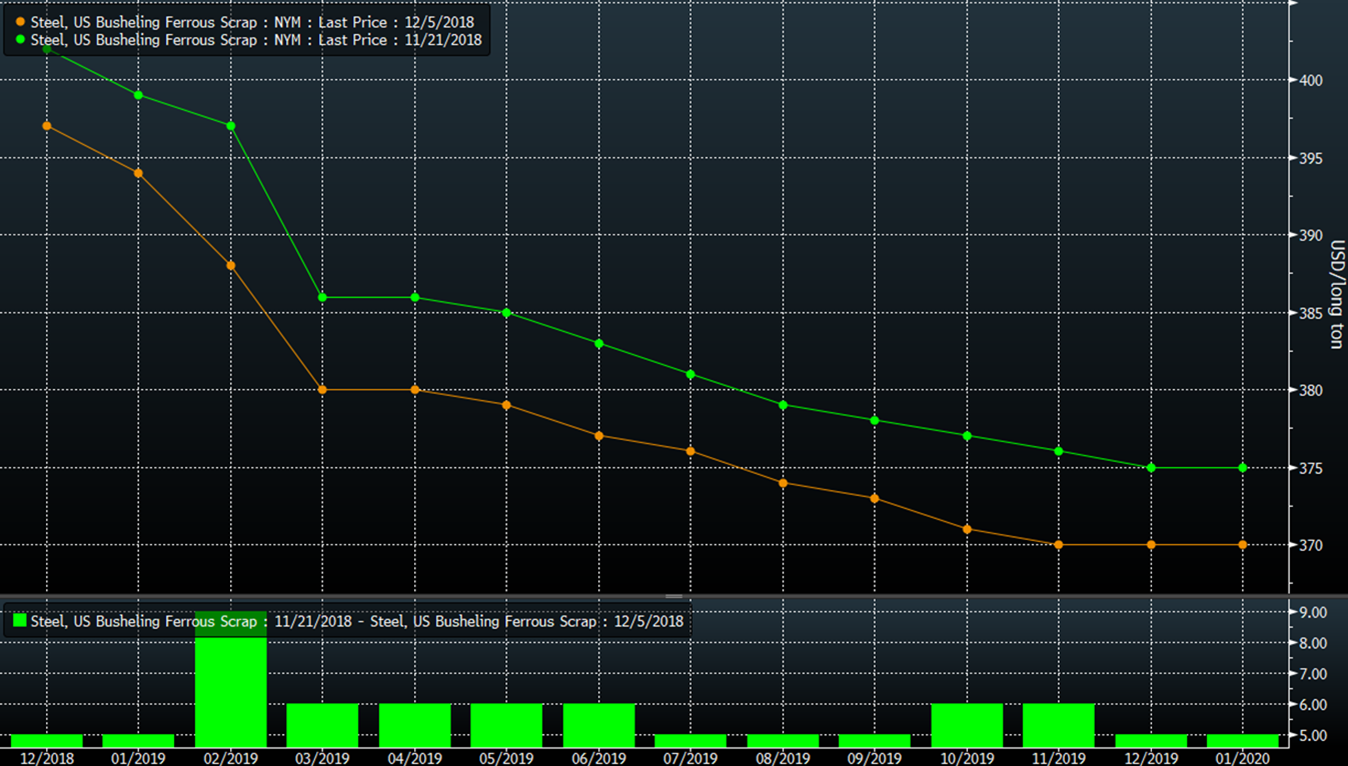This screenshot has height=766, width=1348.
Task: Select the green bar for 10/2019
Action: (x=967, y=725)
